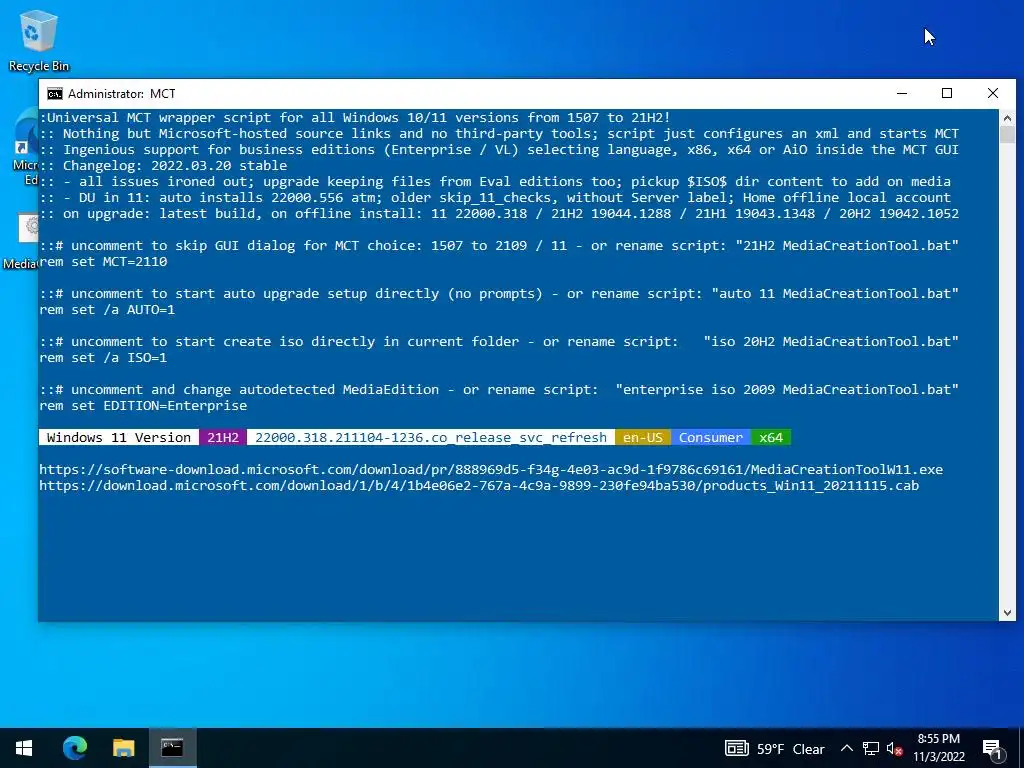Viewport: 1024px width, 768px height.
Task: Select the command prompt taskbar button
Action: [172, 748]
